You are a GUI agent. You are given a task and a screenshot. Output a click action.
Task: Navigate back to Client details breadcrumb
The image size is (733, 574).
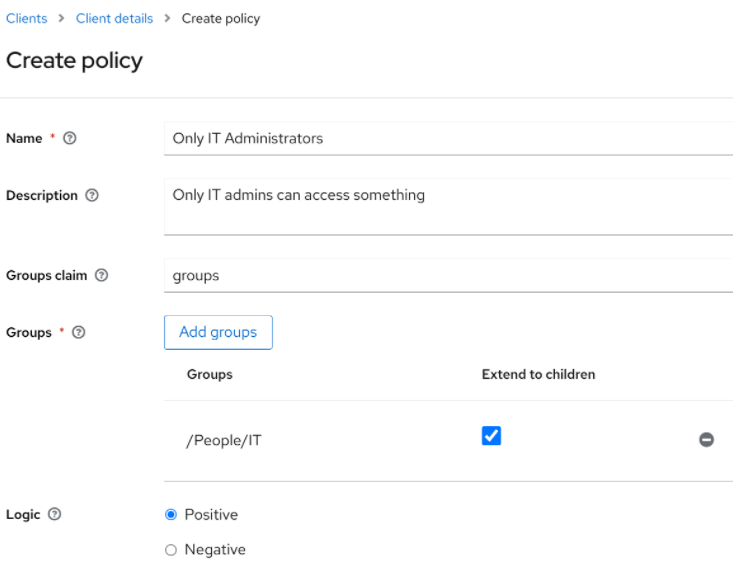pyautogui.click(x=114, y=19)
